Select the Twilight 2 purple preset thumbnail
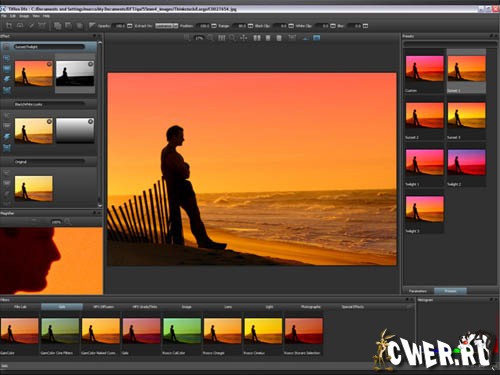Screen dimensions: 500x375 tap(466, 162)
